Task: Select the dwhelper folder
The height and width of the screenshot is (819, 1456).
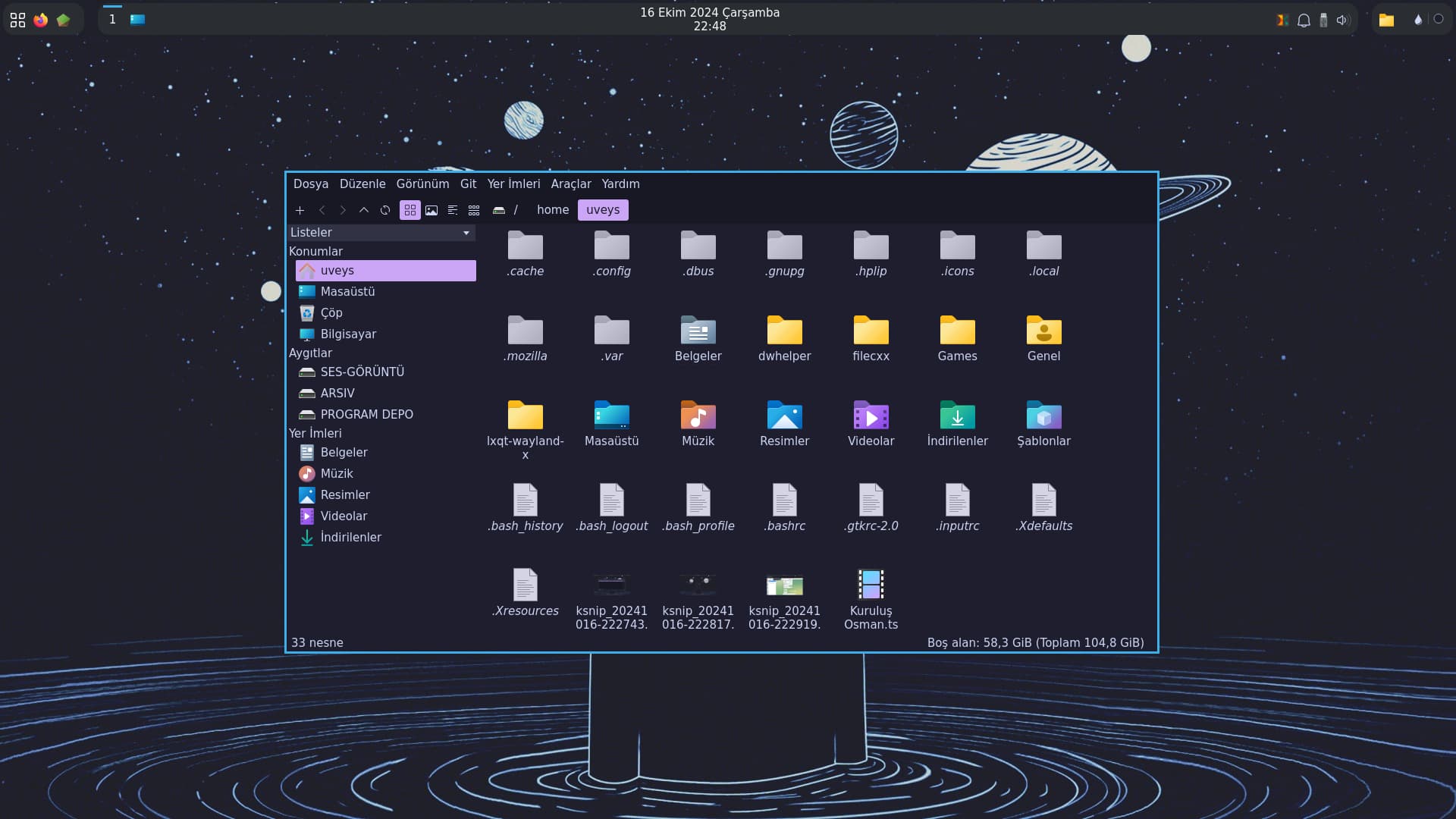Action: (x=785, y=339)
